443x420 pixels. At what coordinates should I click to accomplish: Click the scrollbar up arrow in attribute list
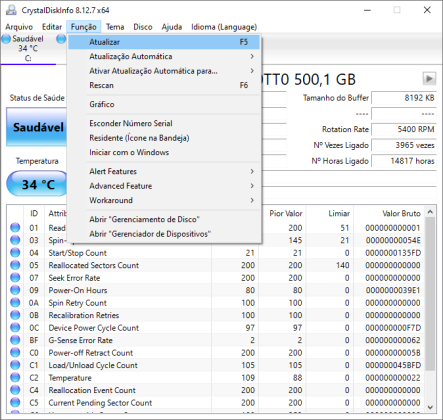pyautogui.click(x=430, y=212)
